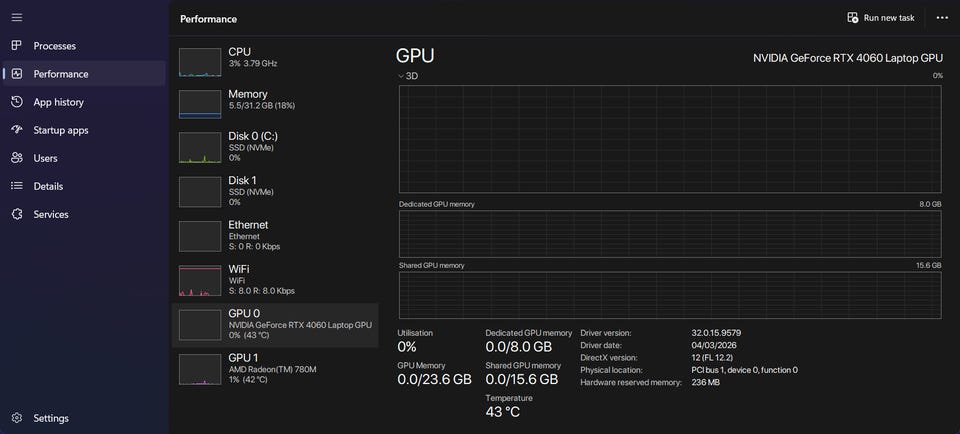Select the Performance page label
Screen dimensions: 960x434
tap(61, 74)
